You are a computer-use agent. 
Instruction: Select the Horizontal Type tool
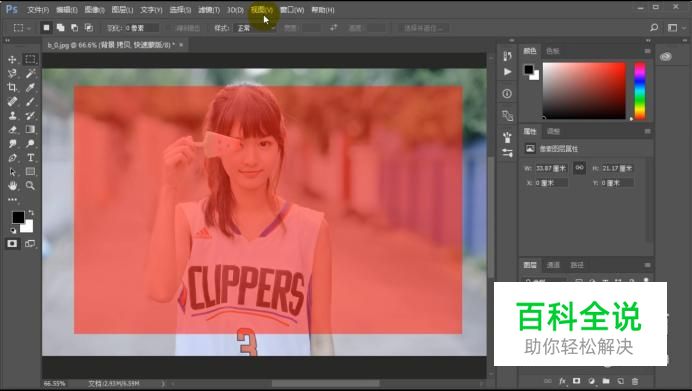coord(30,158)
